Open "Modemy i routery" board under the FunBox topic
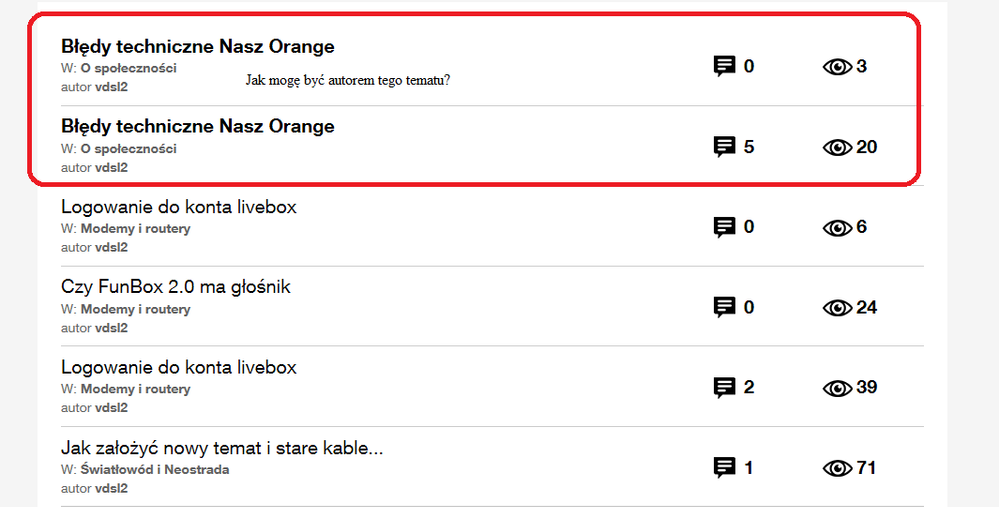Screen dimensions: 999x507 135,309
